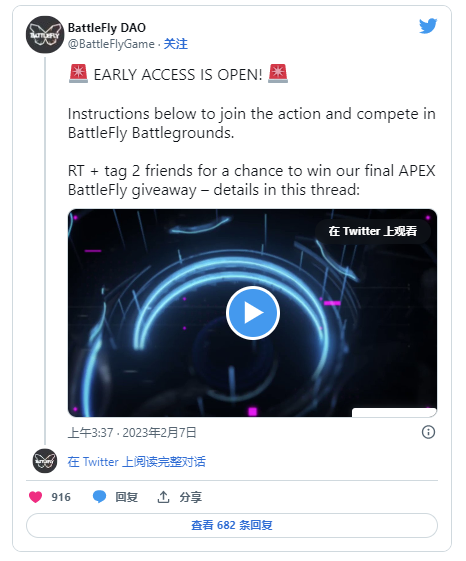Screen dimensions: 466x561
Task: Open 在 Twitter 上阅读完整对话 link
Action: (136, 462)
